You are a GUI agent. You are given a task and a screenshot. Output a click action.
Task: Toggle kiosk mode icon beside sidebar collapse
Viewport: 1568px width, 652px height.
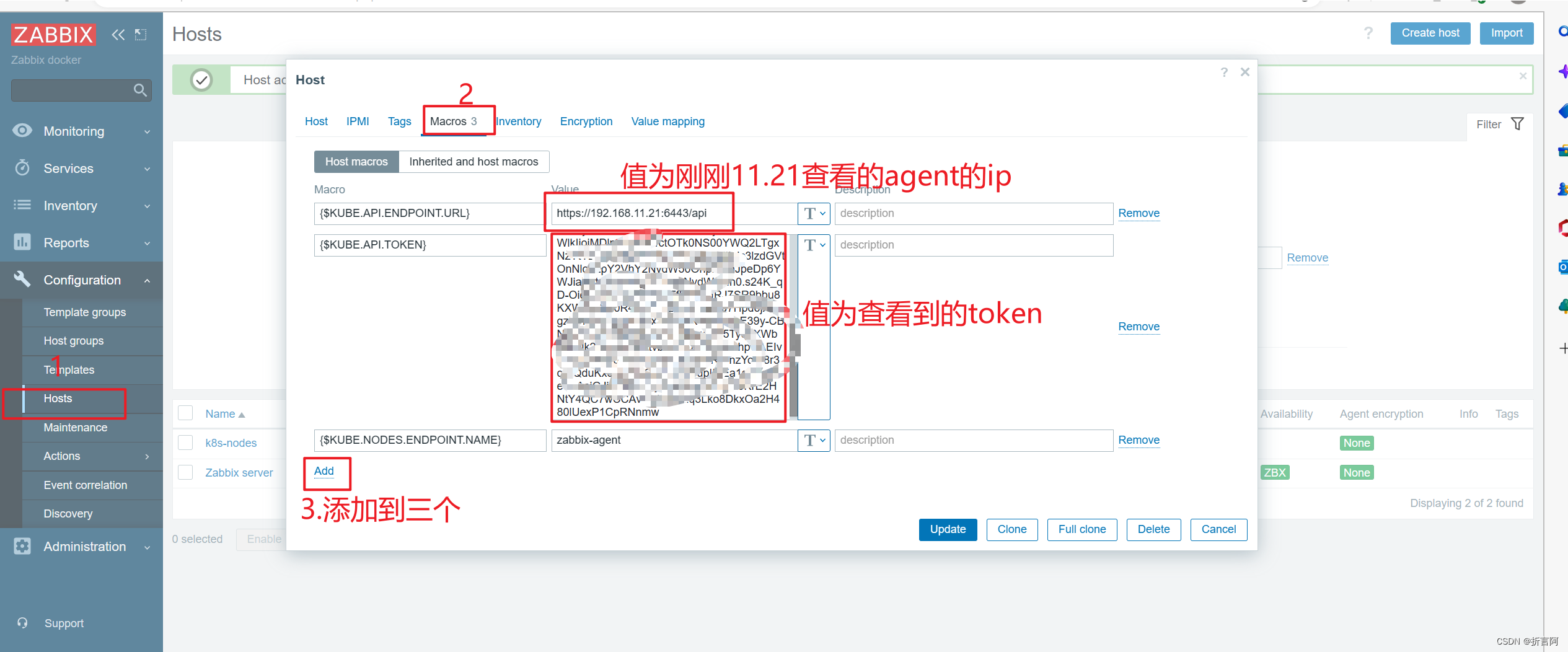pyautogui.click(x=141, y=35)
